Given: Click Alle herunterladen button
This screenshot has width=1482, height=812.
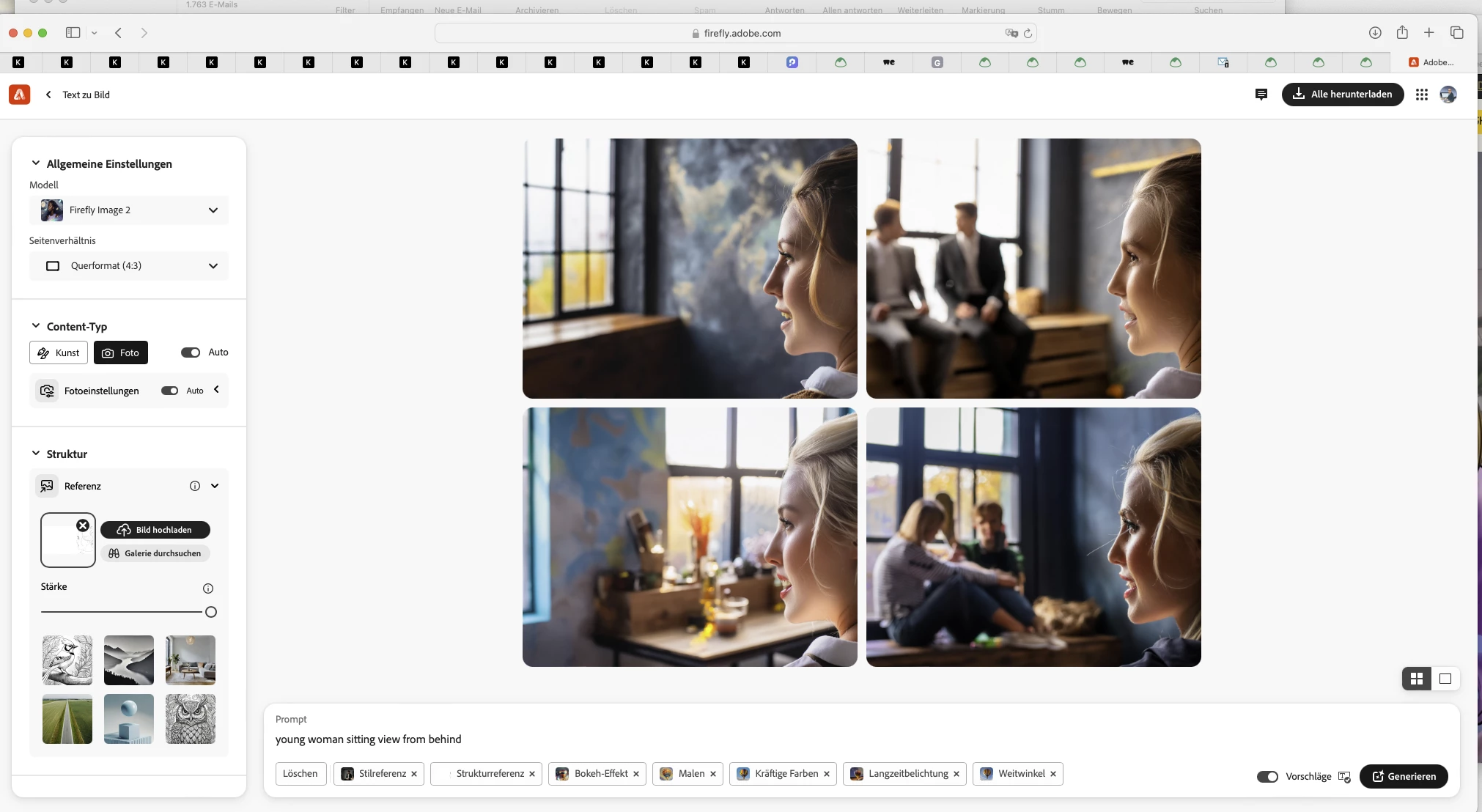Looking at the screenshot, I should coord(1342,95).
